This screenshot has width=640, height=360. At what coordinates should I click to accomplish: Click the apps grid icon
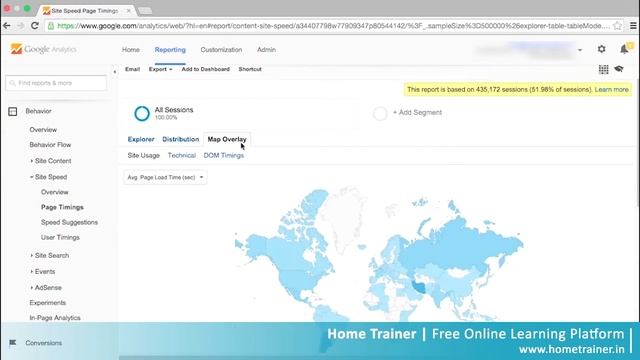[x=603, y=69]
